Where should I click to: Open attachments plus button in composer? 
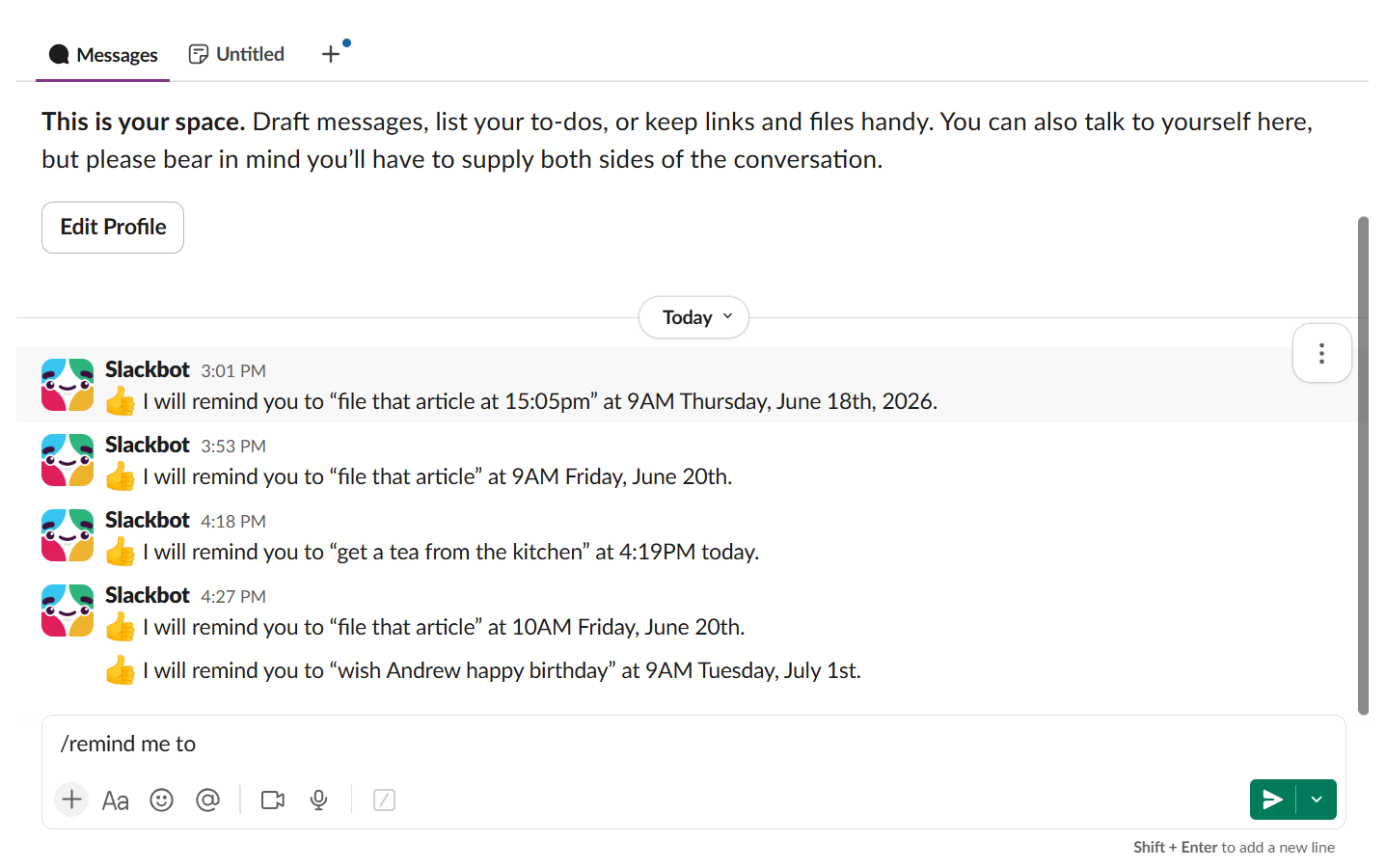pyautogui.click(x=71, y=800)
